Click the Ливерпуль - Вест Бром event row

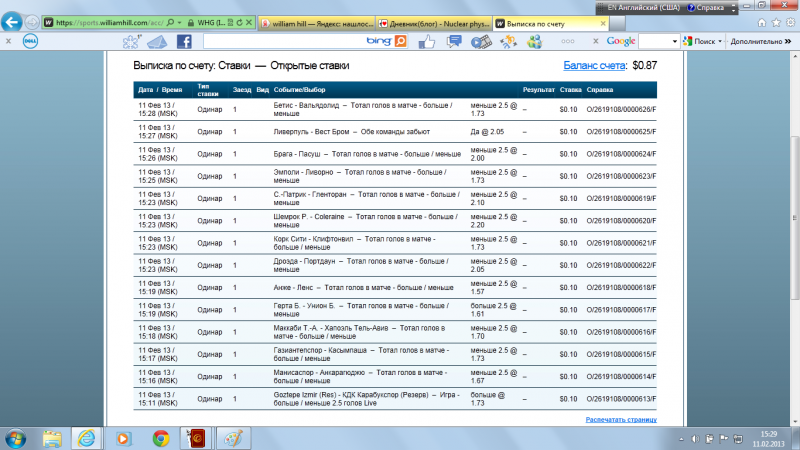coord(395,132)
